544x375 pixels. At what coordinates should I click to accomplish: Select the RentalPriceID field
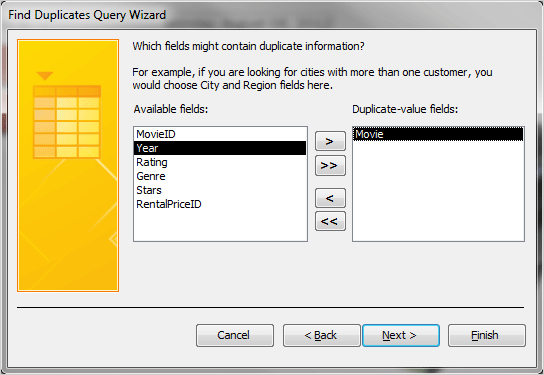[220, 204]
